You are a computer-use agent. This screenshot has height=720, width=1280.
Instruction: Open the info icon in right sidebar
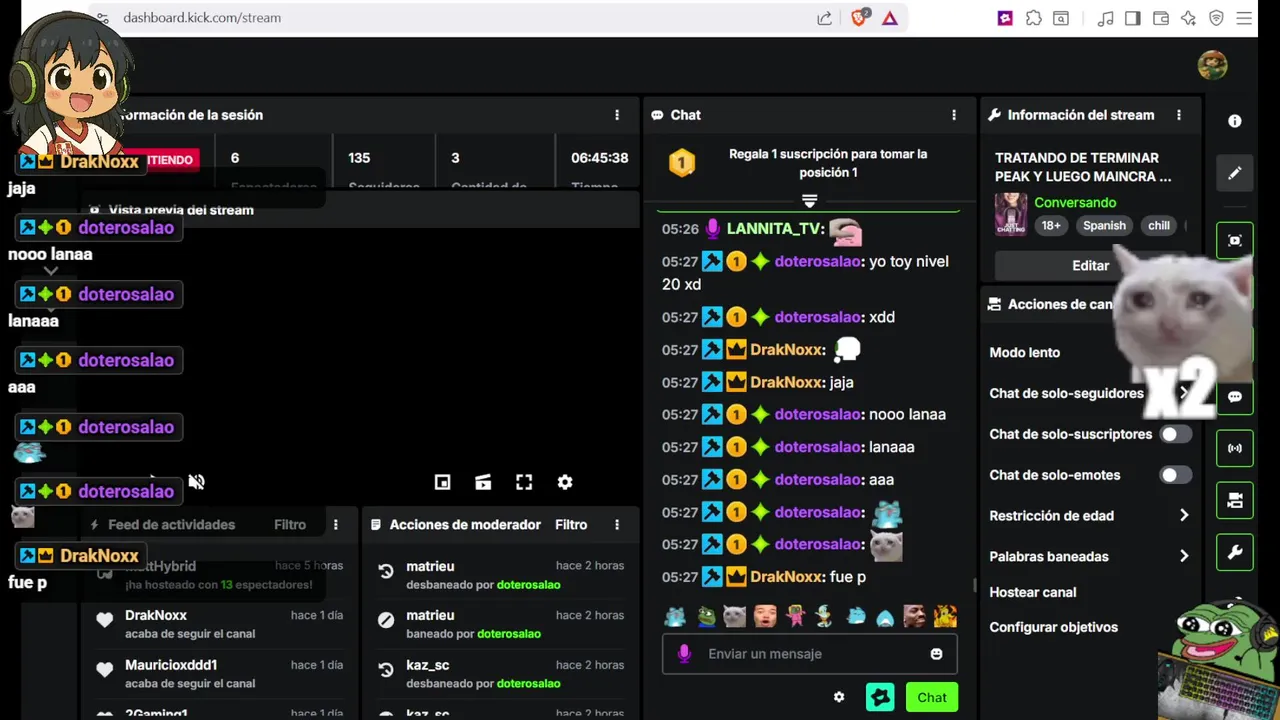coord(1235,121)
